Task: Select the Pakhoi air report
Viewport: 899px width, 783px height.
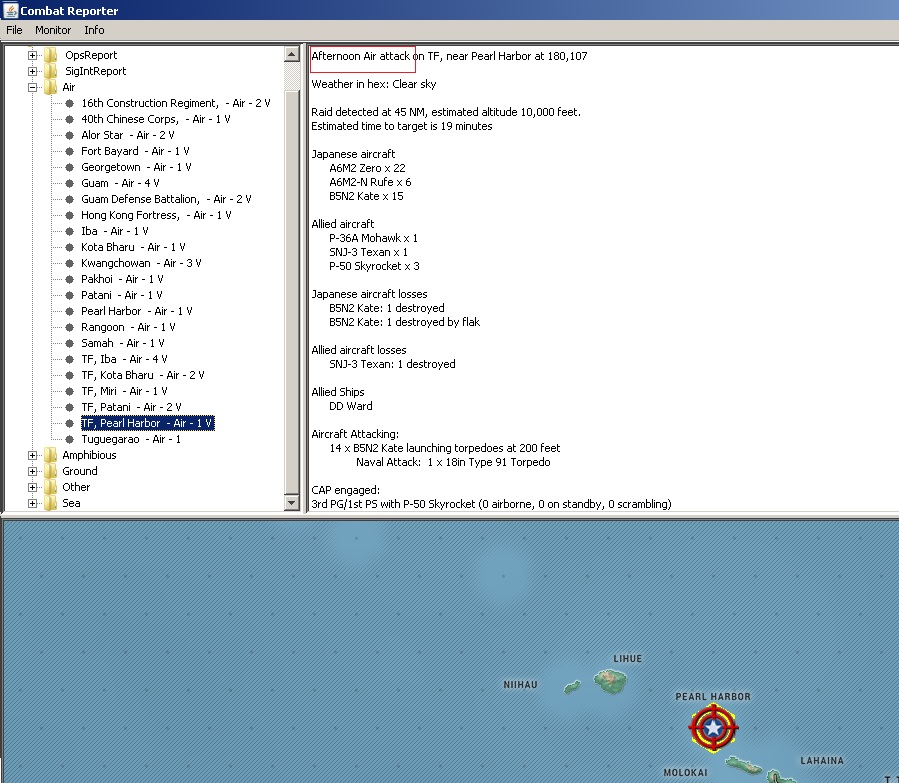Action: (122, 279)
